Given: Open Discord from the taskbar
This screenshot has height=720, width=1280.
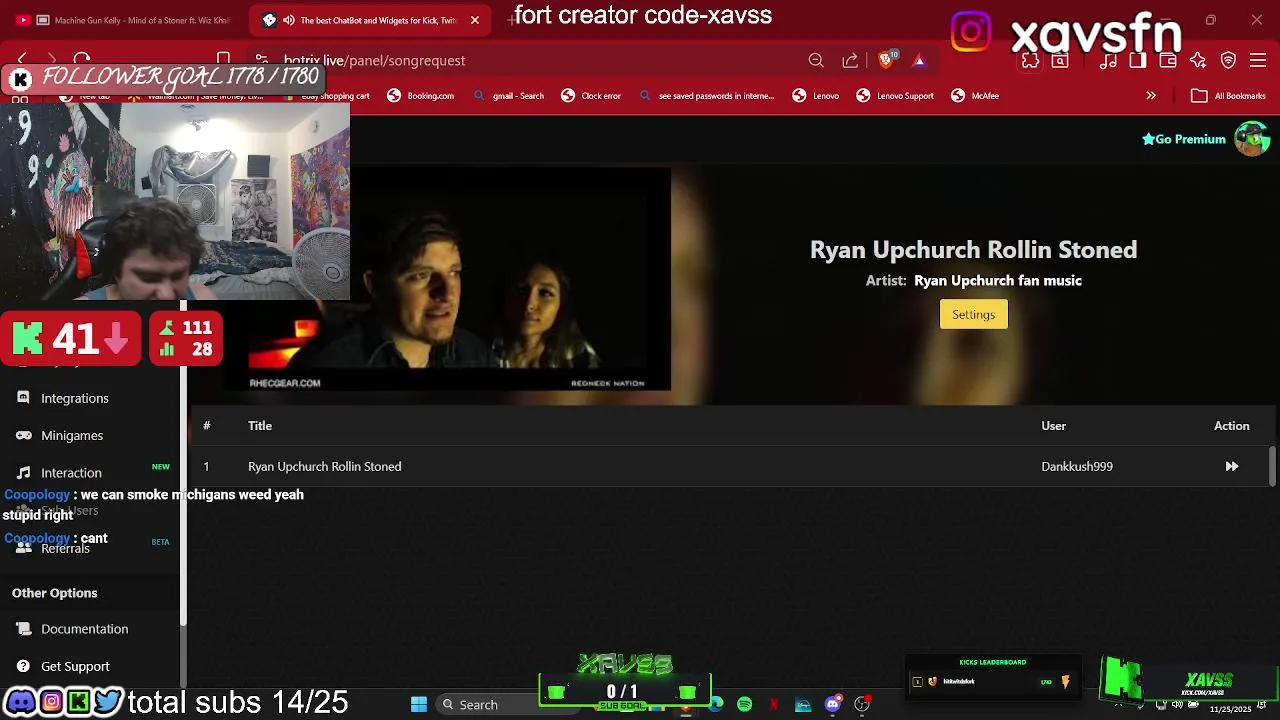Looking at the screenshot, I should pos(833,705).
